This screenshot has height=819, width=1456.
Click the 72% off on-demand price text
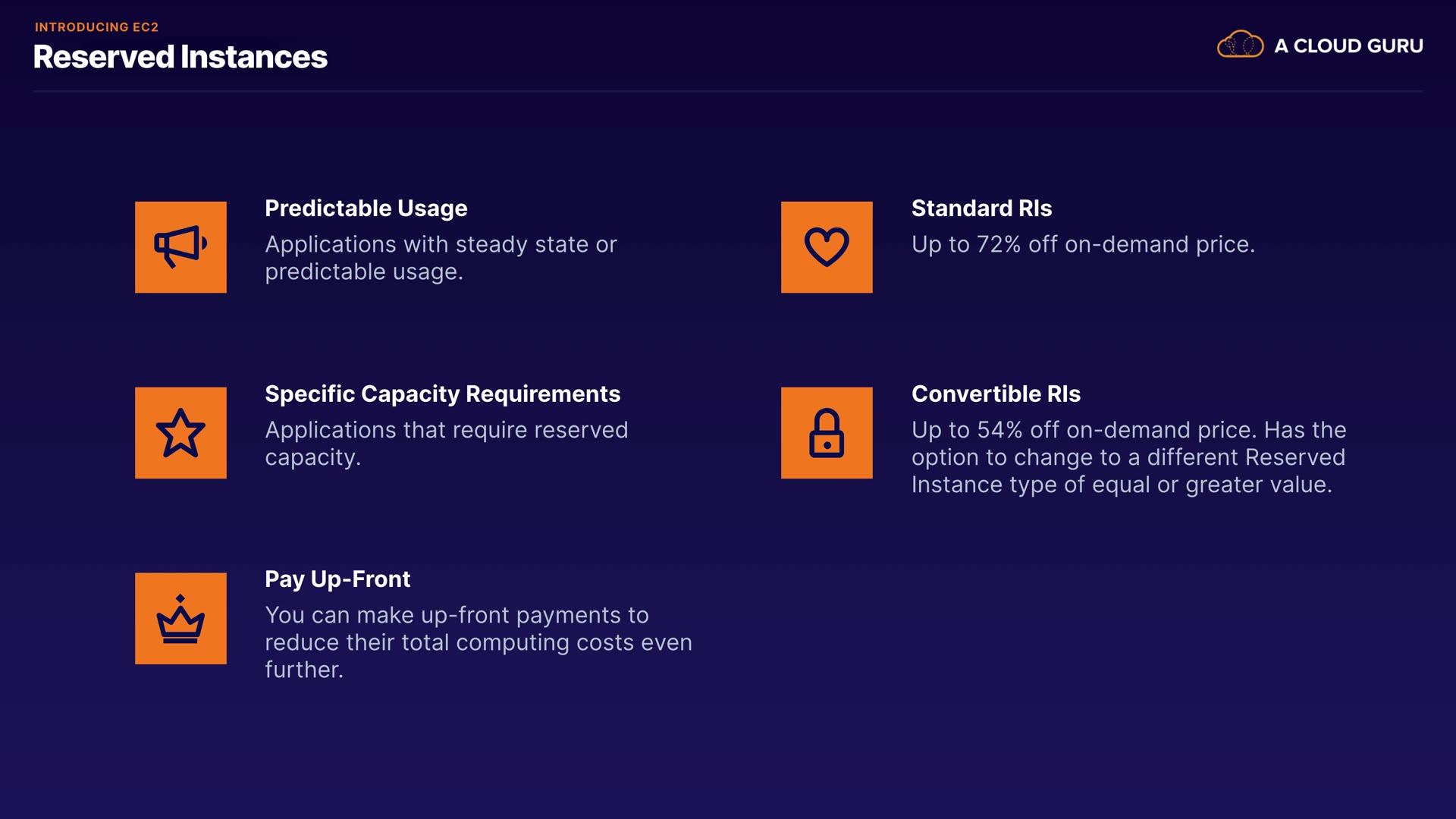coord(1083,244)
